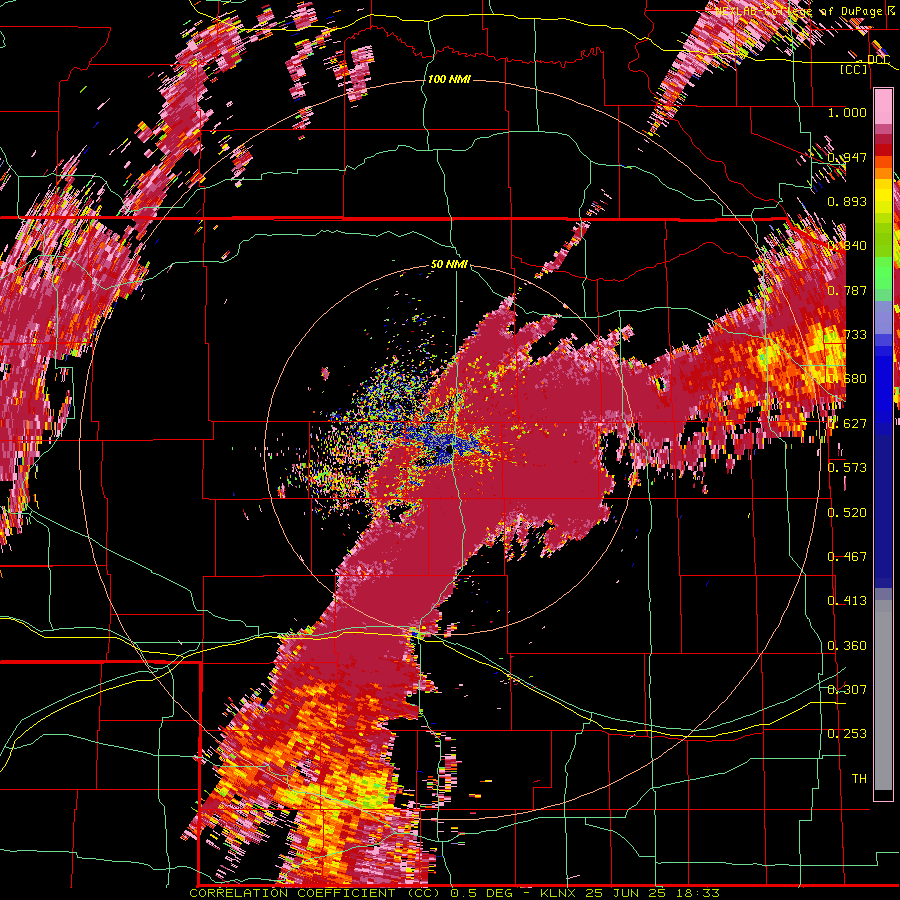
Task: Select the 0.627 scale value
Action: tap(847, 424)
